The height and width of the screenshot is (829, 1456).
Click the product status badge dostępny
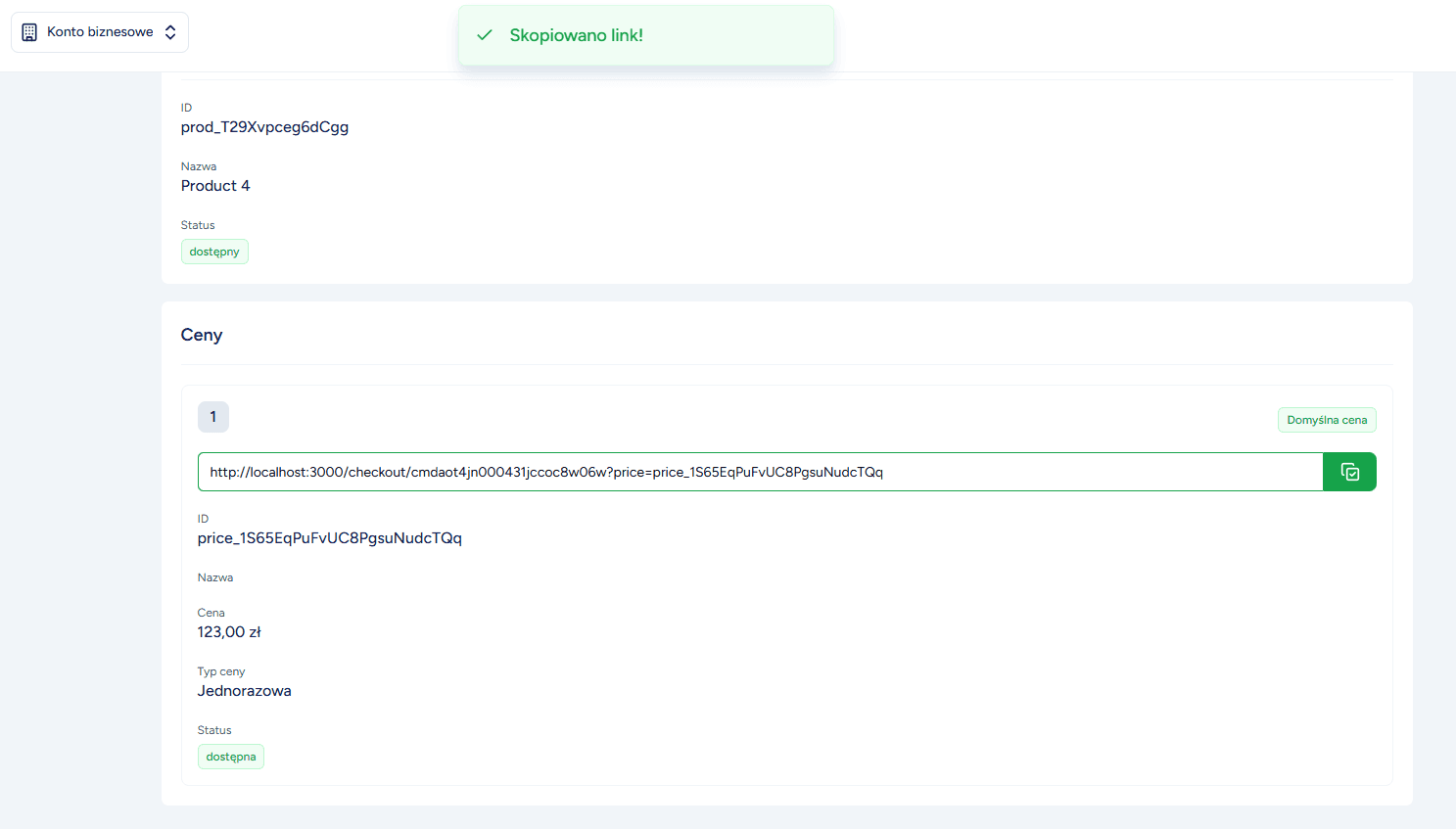point(214,252)
